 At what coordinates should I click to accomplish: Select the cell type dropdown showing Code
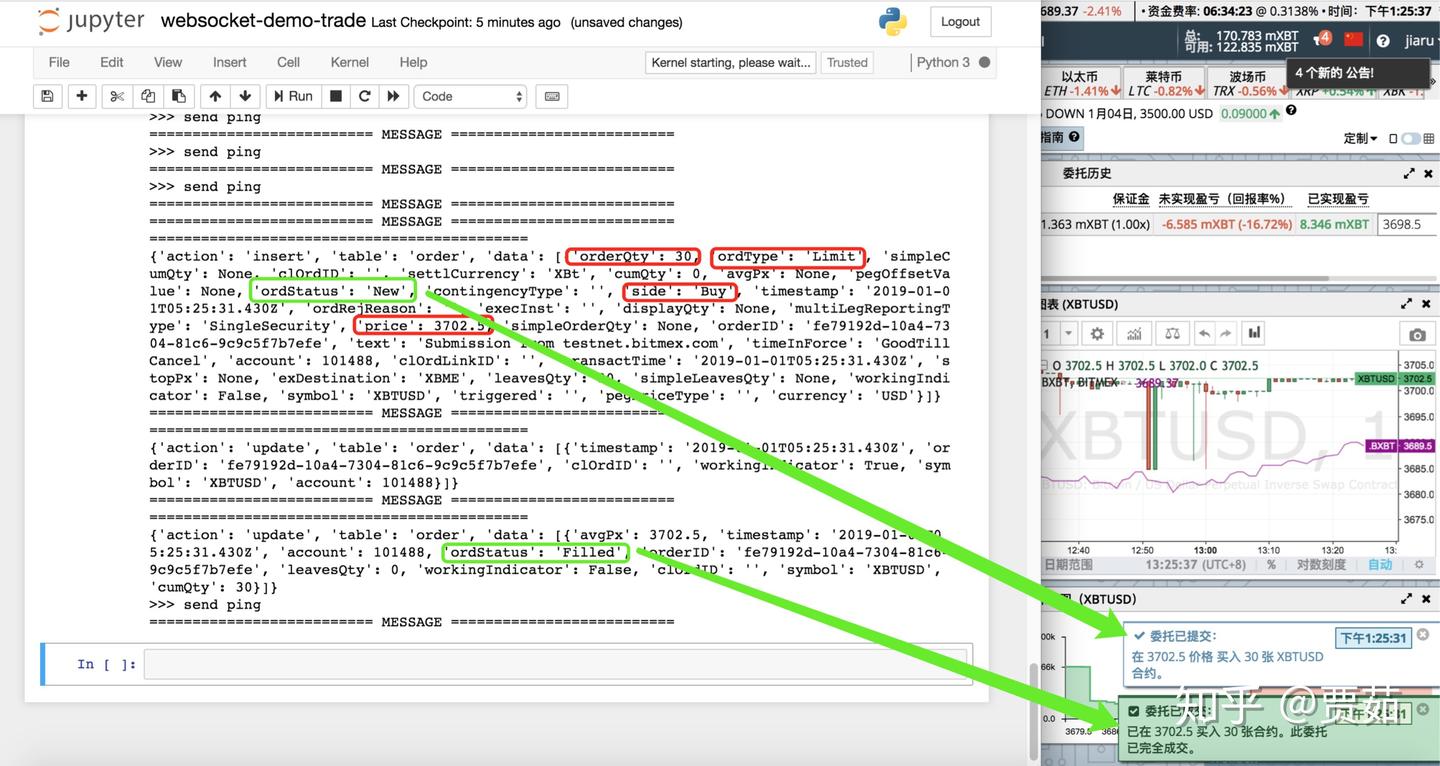click(x=471, y=96)
